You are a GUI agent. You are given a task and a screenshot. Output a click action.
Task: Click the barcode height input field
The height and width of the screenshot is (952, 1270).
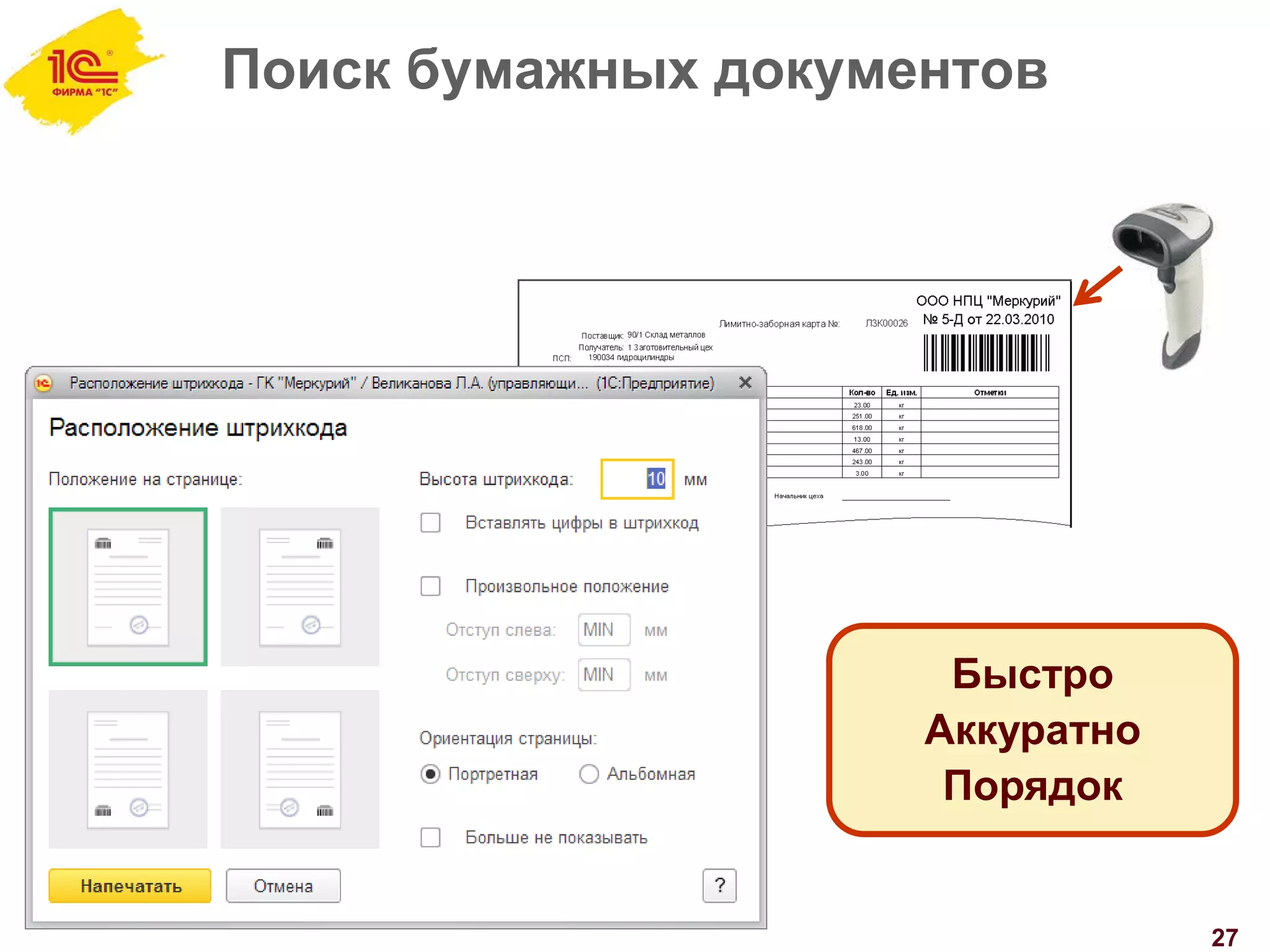pyautogui.click(x=637, y=479)
